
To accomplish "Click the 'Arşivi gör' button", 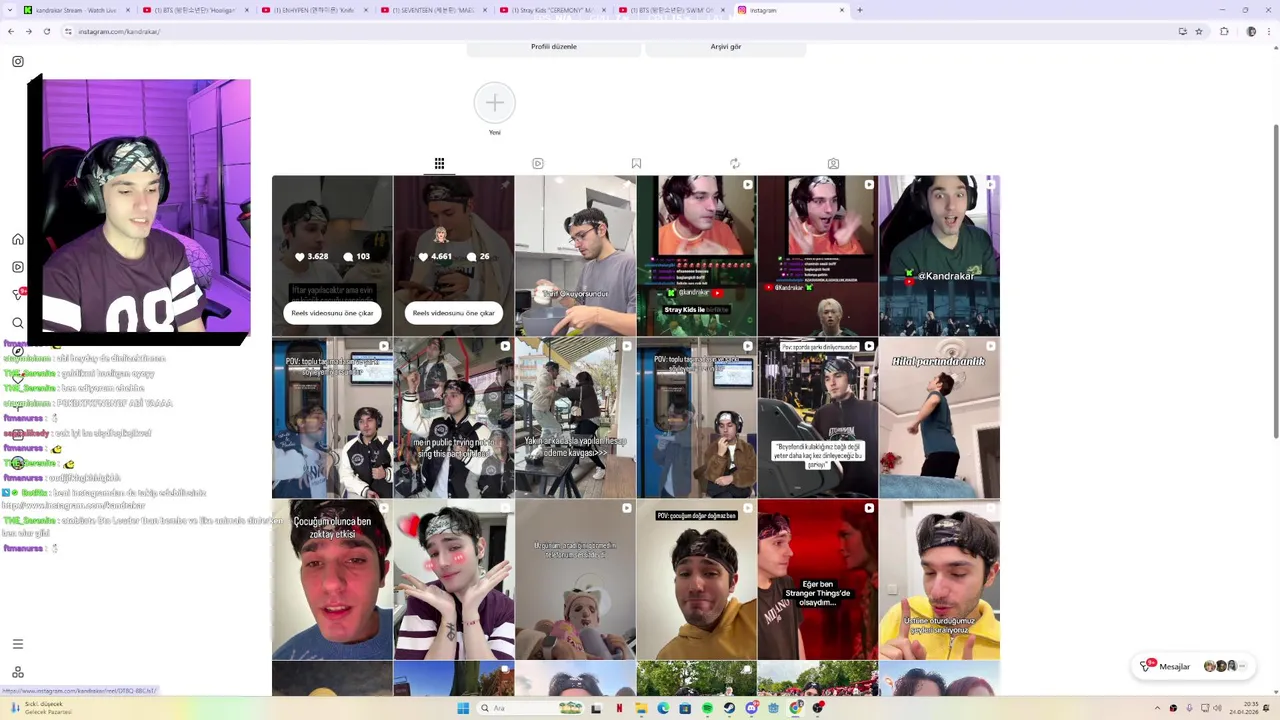I will [726, 47].
